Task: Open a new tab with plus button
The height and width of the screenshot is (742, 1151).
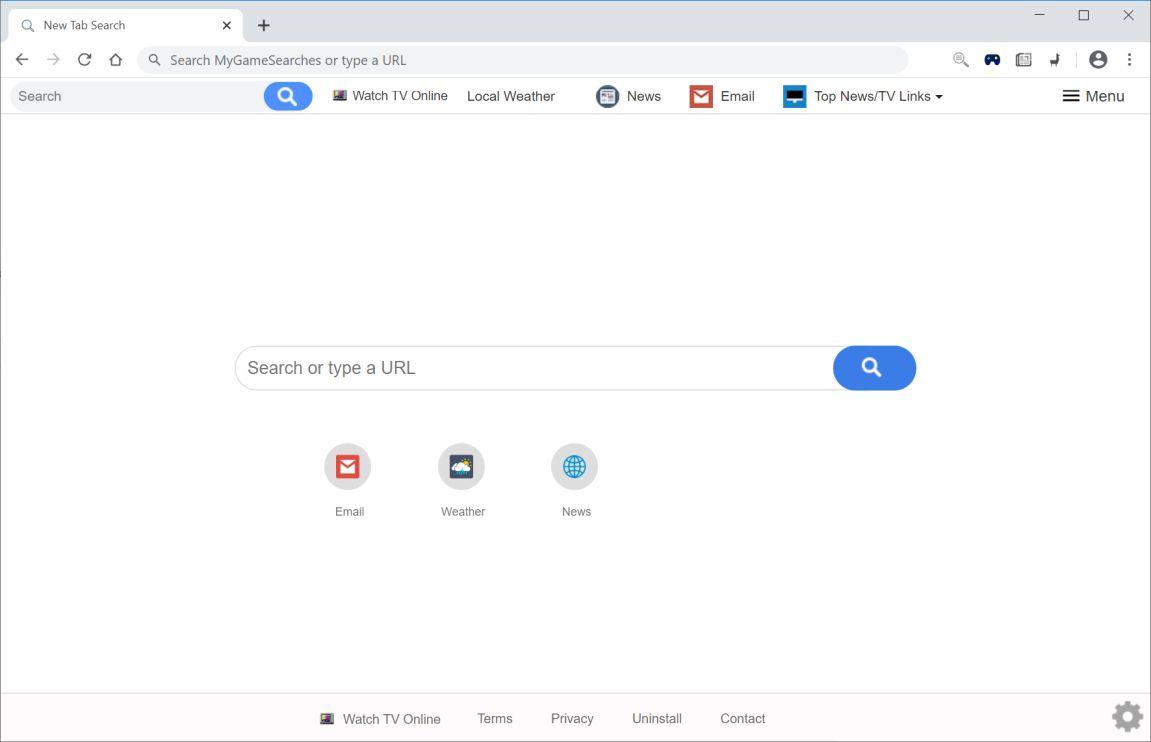Action: pyautogui.click(x=264, y=26)
